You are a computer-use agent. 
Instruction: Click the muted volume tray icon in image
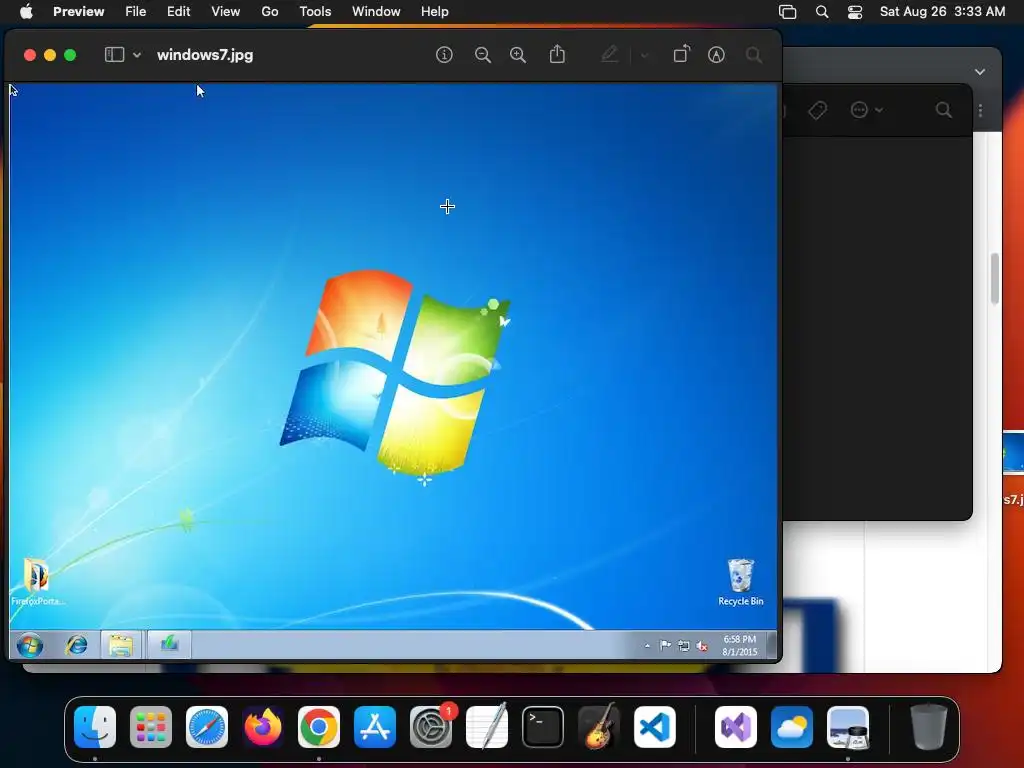[702, 646]
